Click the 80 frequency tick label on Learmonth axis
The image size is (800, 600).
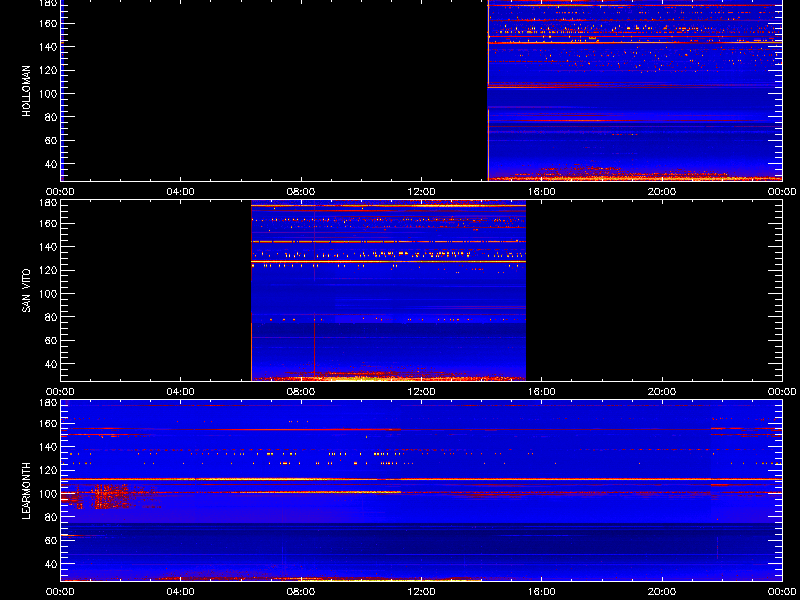tap(52, 517)
